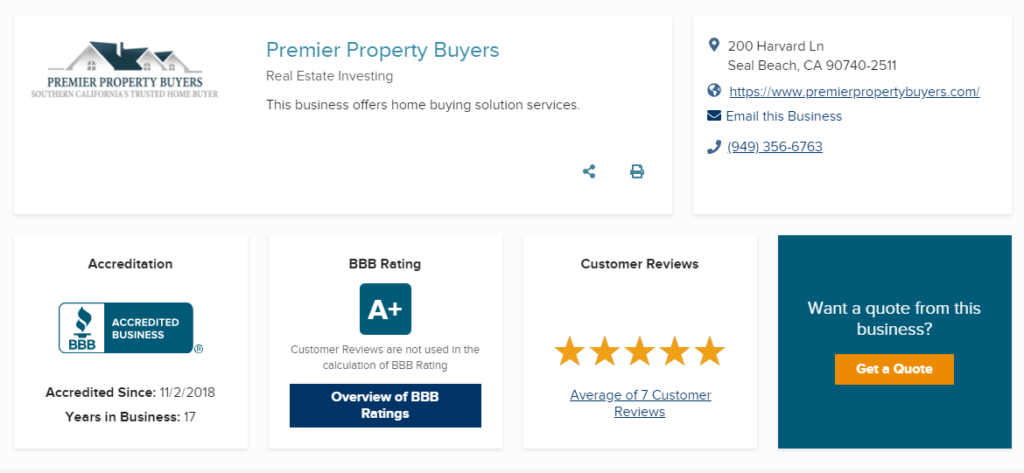The width and height of the screenshot is (1024, 473).
Task: Click the phone handset icon
Action: coord(714,146)
